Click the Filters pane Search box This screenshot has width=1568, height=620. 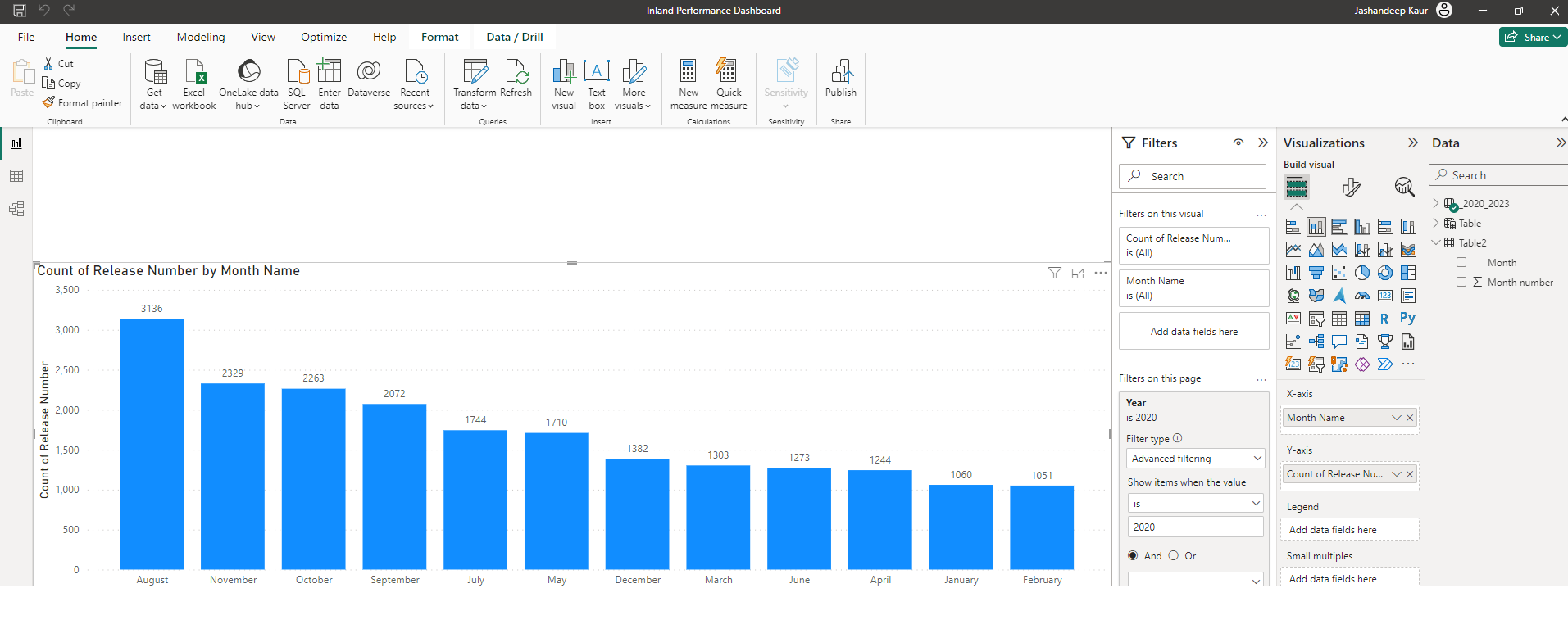[1193, 176]
